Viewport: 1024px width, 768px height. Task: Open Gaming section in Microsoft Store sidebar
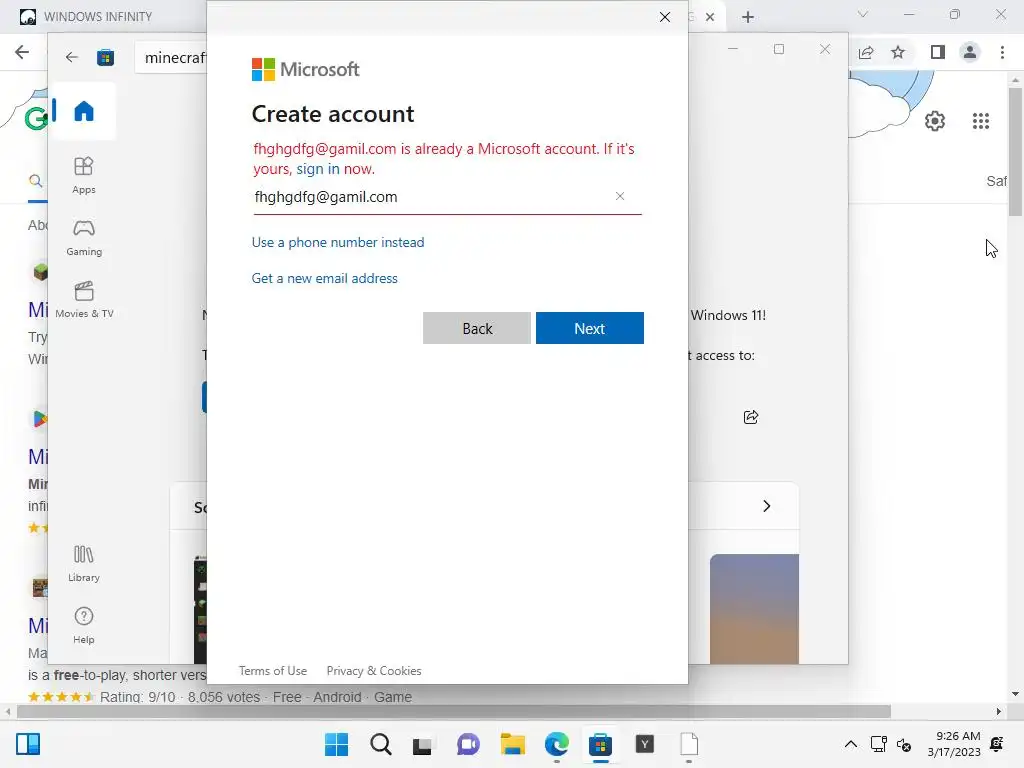pos(84,237)
